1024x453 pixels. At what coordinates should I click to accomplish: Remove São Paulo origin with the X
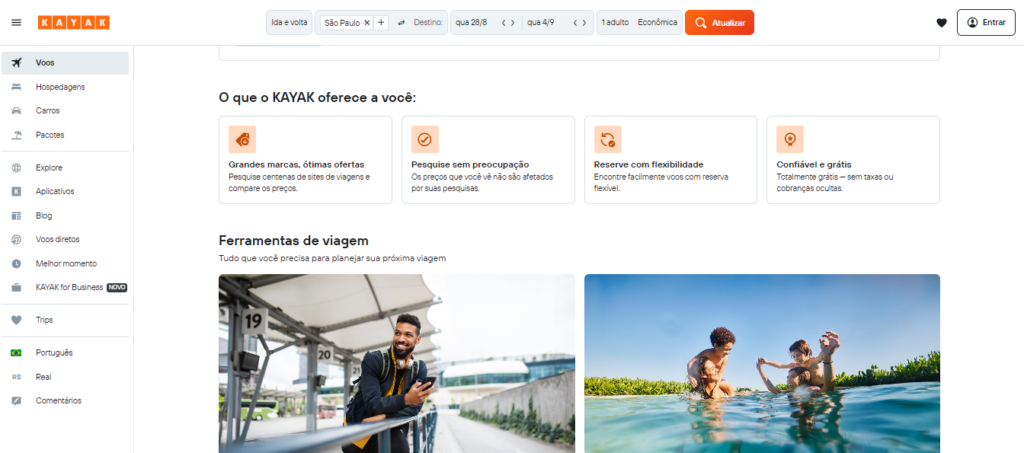[367, 22]
